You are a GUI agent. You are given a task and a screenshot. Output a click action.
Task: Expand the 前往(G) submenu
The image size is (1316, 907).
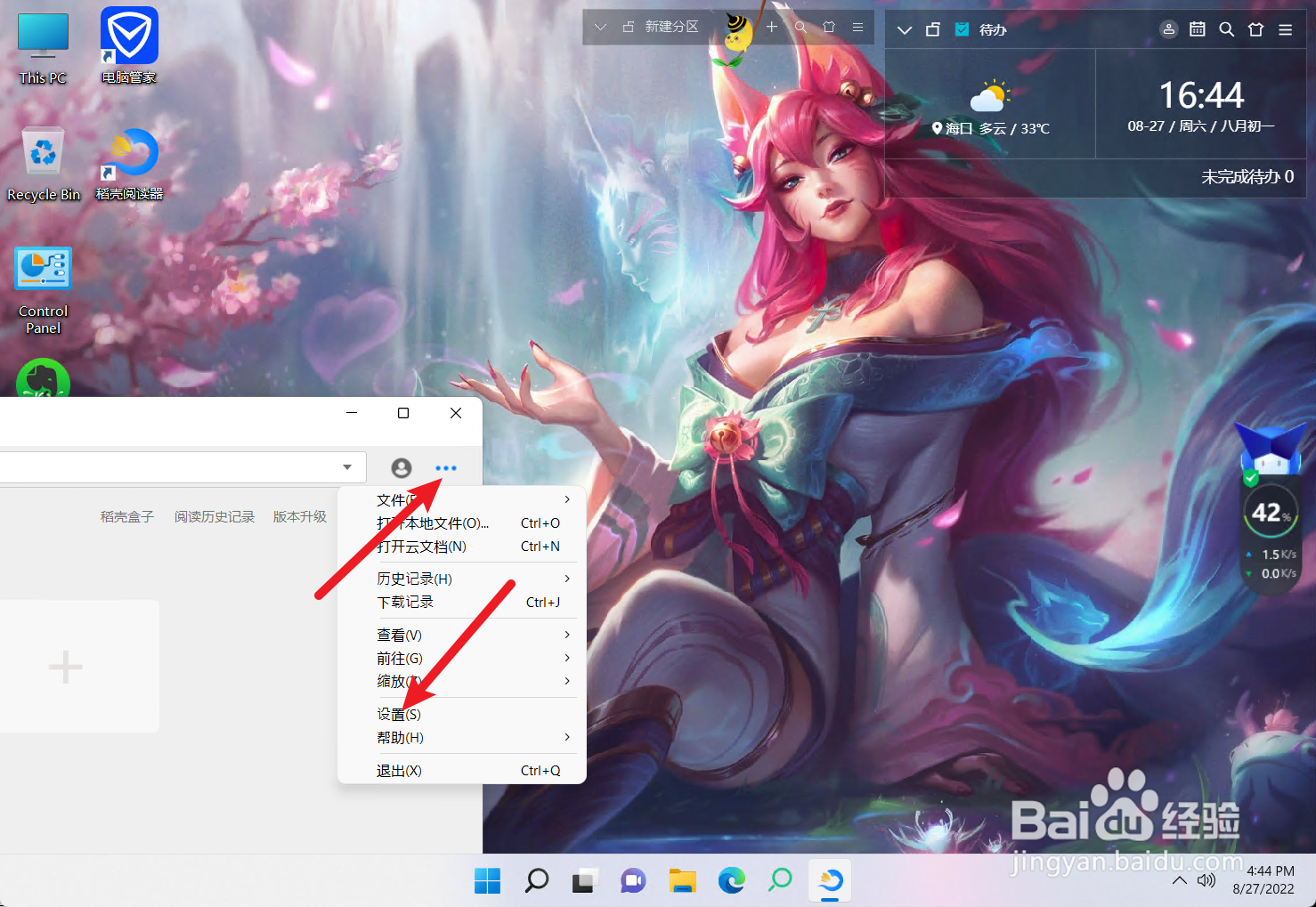(567, 658)
